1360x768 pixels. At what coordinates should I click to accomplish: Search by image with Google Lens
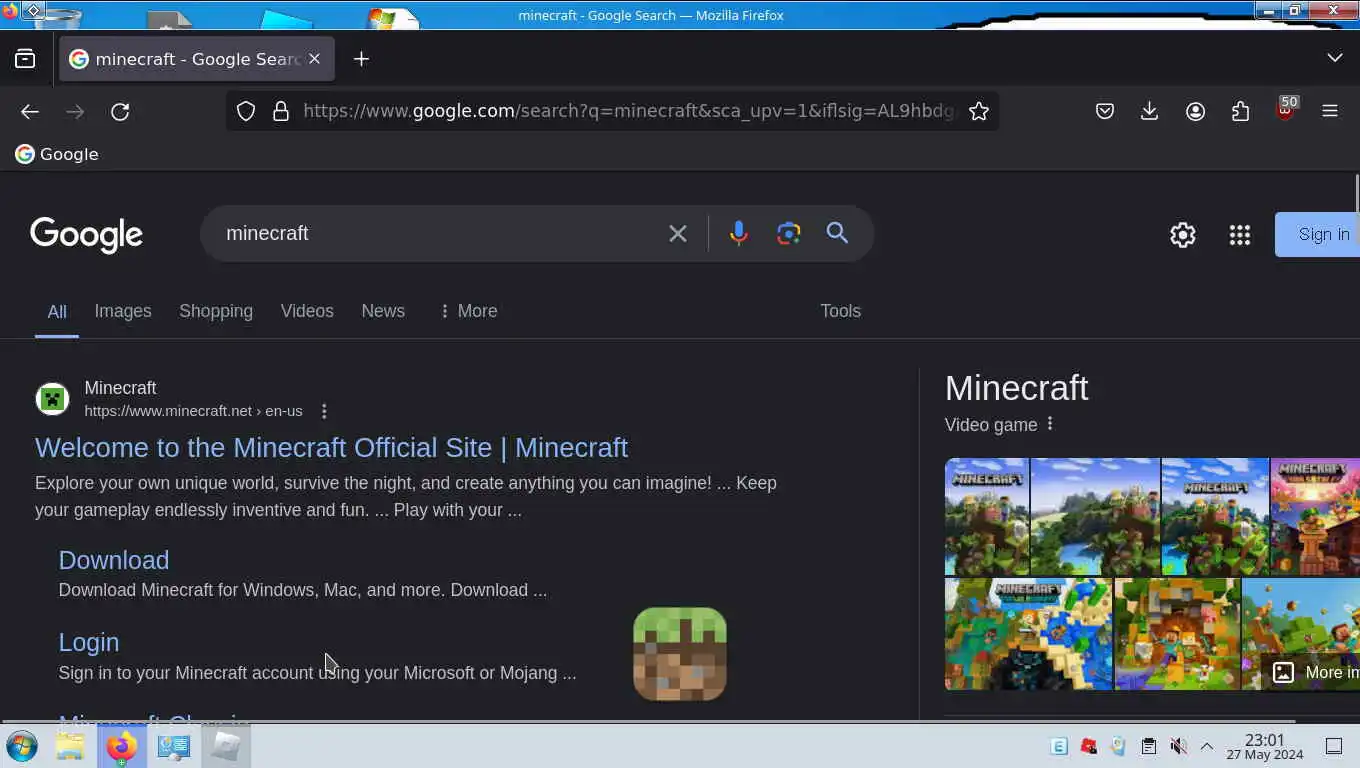(789, 233)
